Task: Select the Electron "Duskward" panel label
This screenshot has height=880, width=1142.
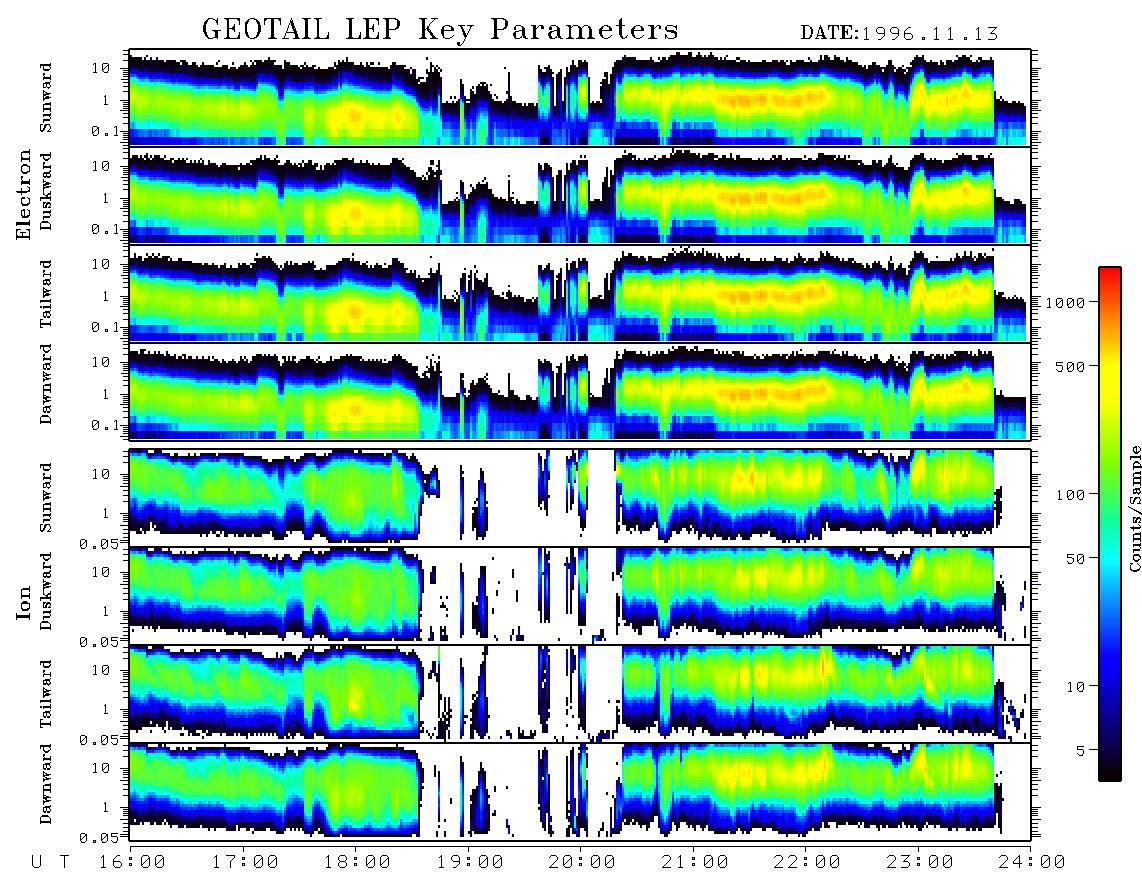Action: tap(46, 191)
